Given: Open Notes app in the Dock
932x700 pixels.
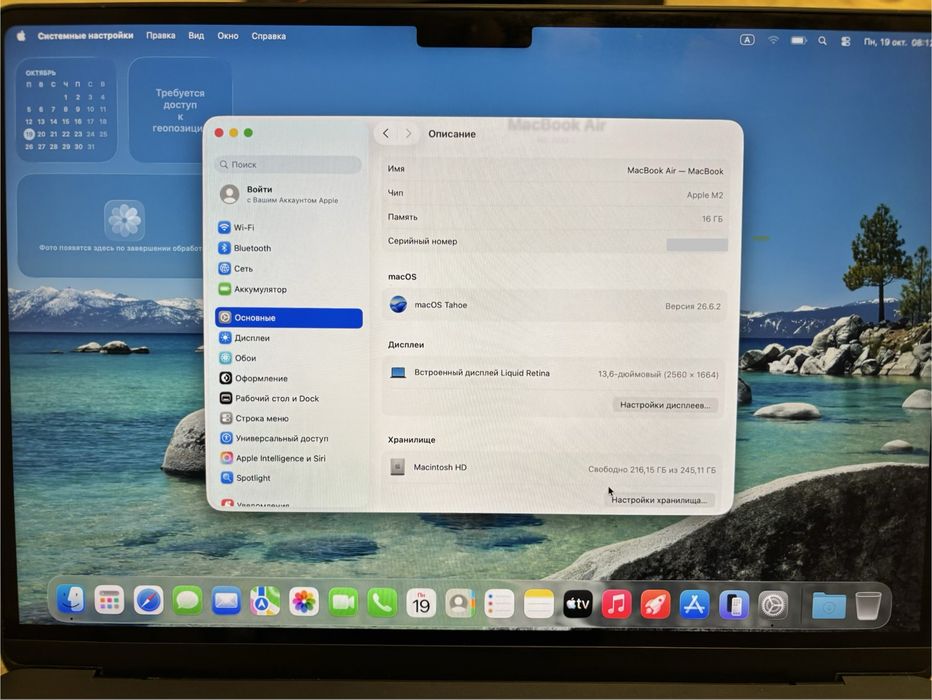Looking at the screenshot, I should 539,605.
